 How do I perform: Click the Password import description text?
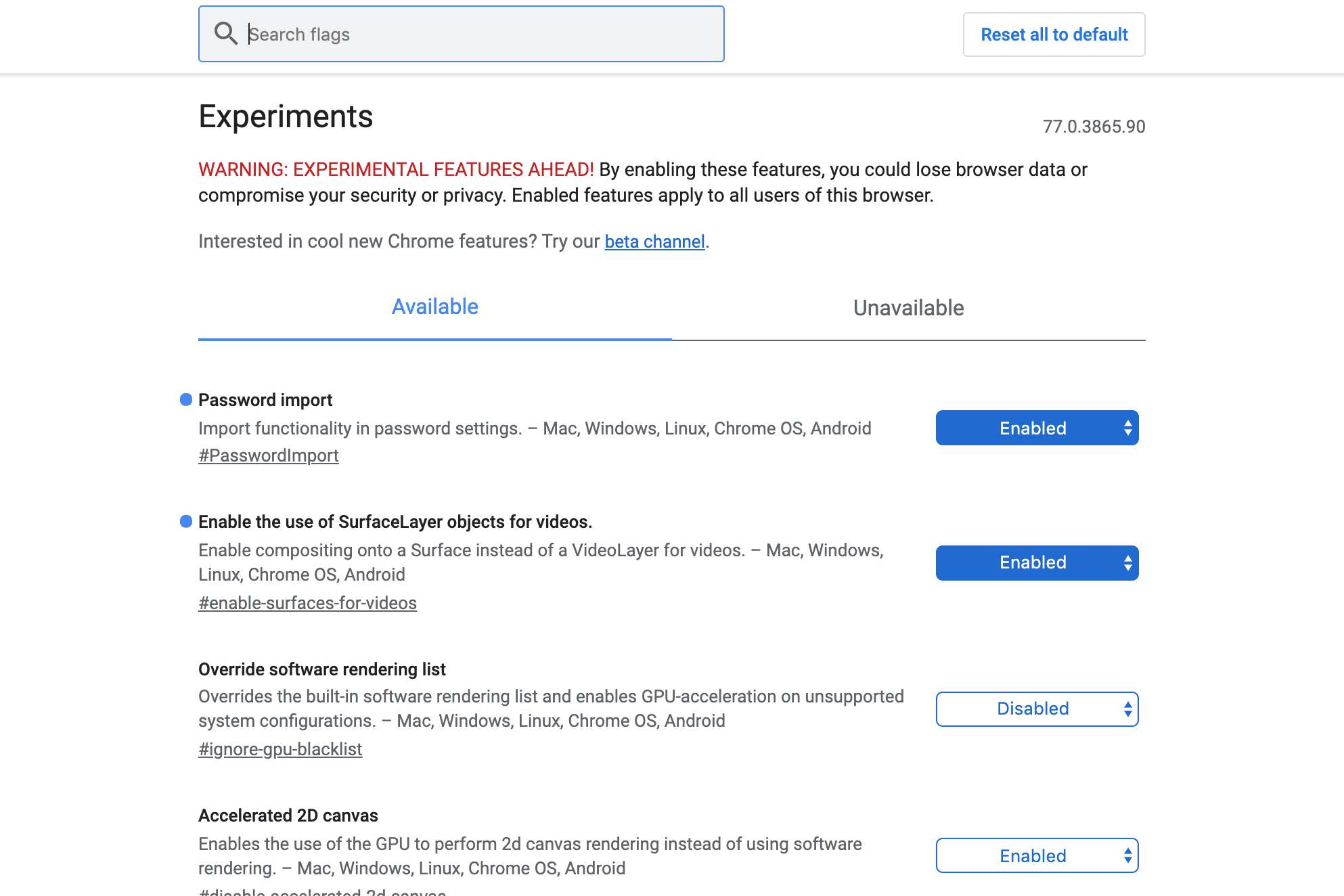pyautogui.click(x=535, y=428)
